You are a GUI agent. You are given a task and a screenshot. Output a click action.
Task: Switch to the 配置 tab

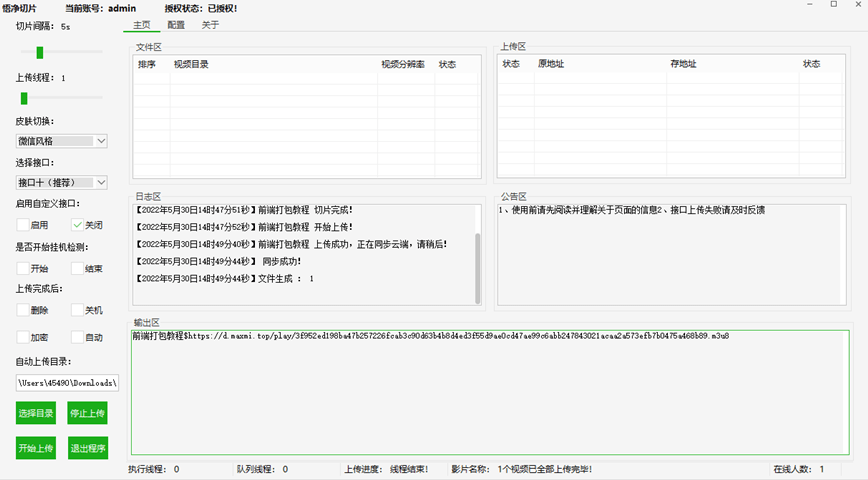click(176, 25)
